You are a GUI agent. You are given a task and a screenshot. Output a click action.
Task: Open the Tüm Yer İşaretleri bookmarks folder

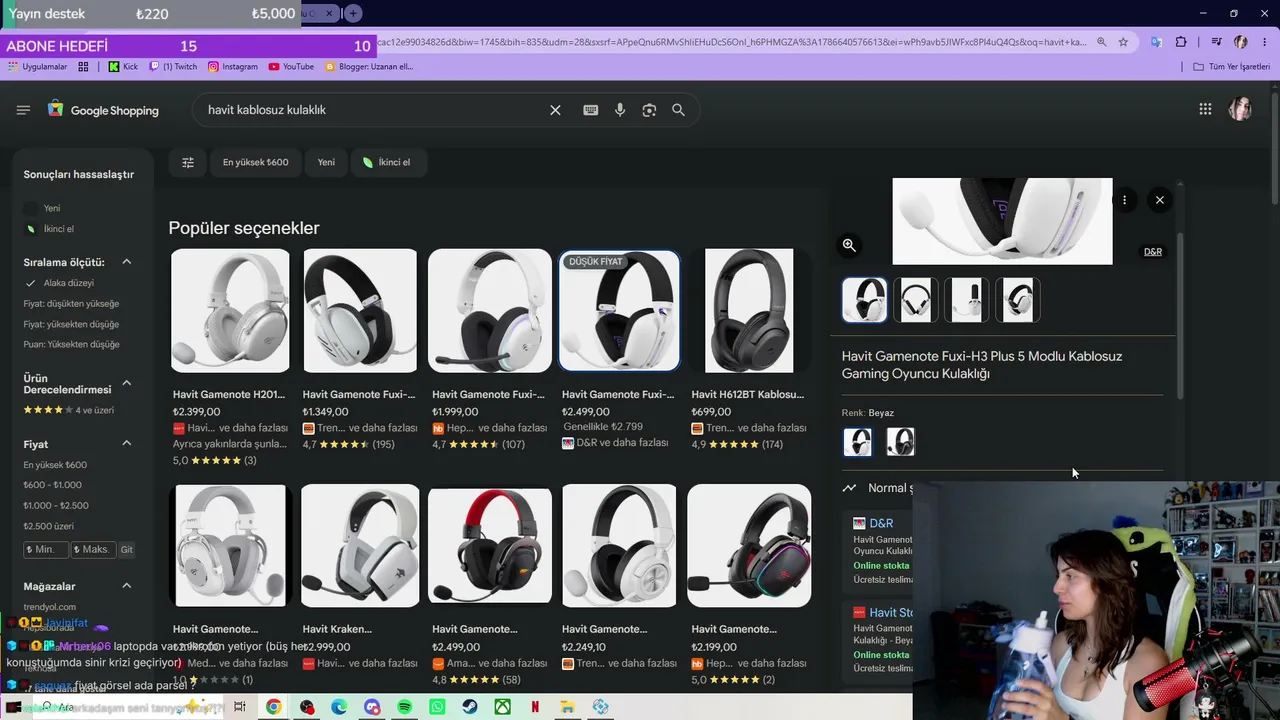tap(1231, 67)
